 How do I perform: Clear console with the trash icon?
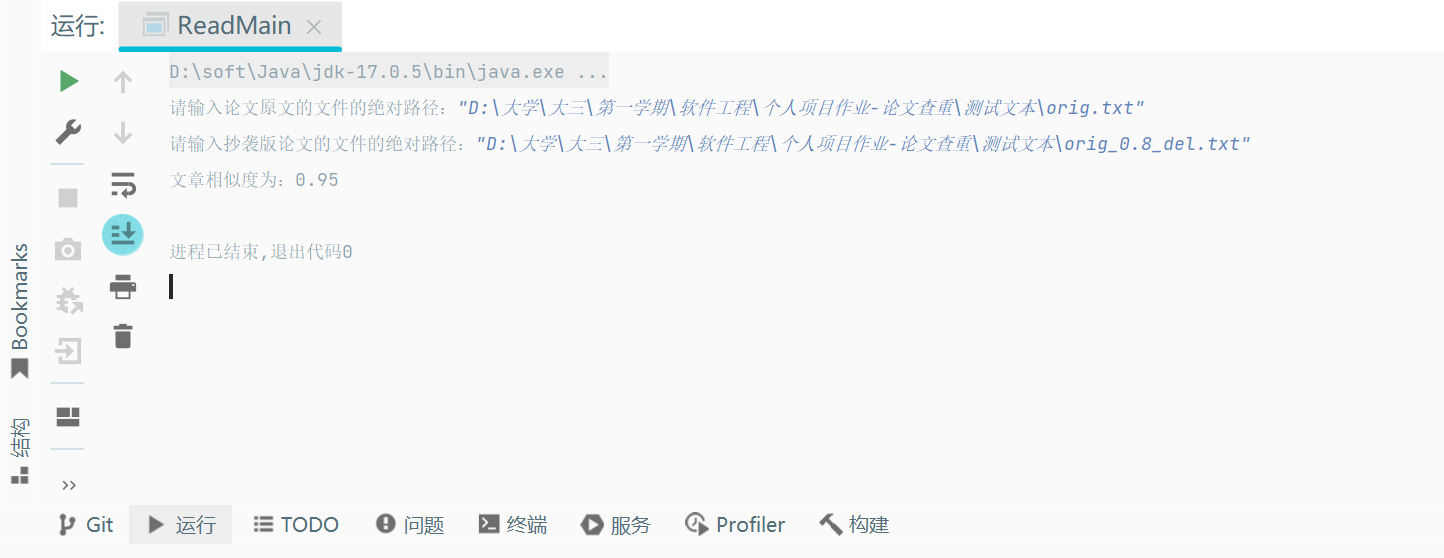(123, 336)
